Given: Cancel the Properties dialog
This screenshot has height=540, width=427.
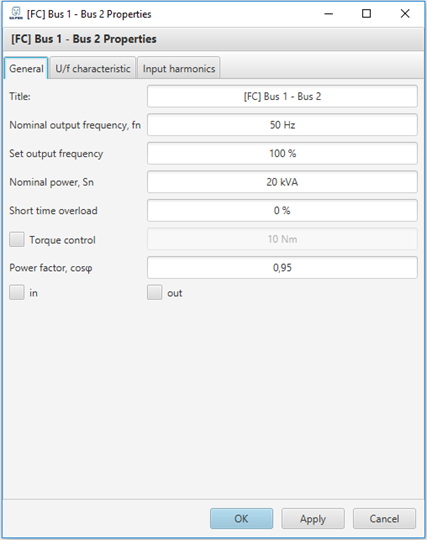Looking at the screenshot, I should [384, 519].
